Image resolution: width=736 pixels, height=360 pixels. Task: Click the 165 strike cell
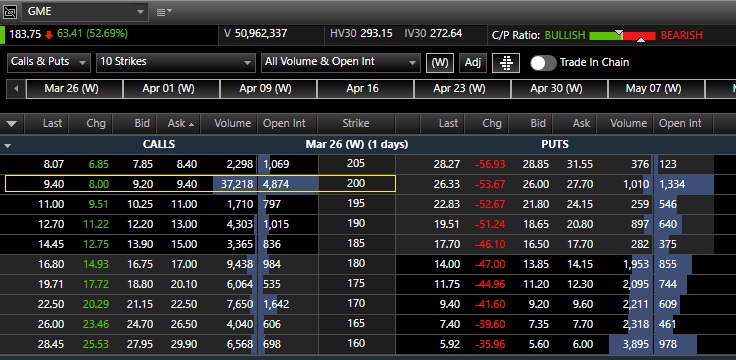[356, 323]
